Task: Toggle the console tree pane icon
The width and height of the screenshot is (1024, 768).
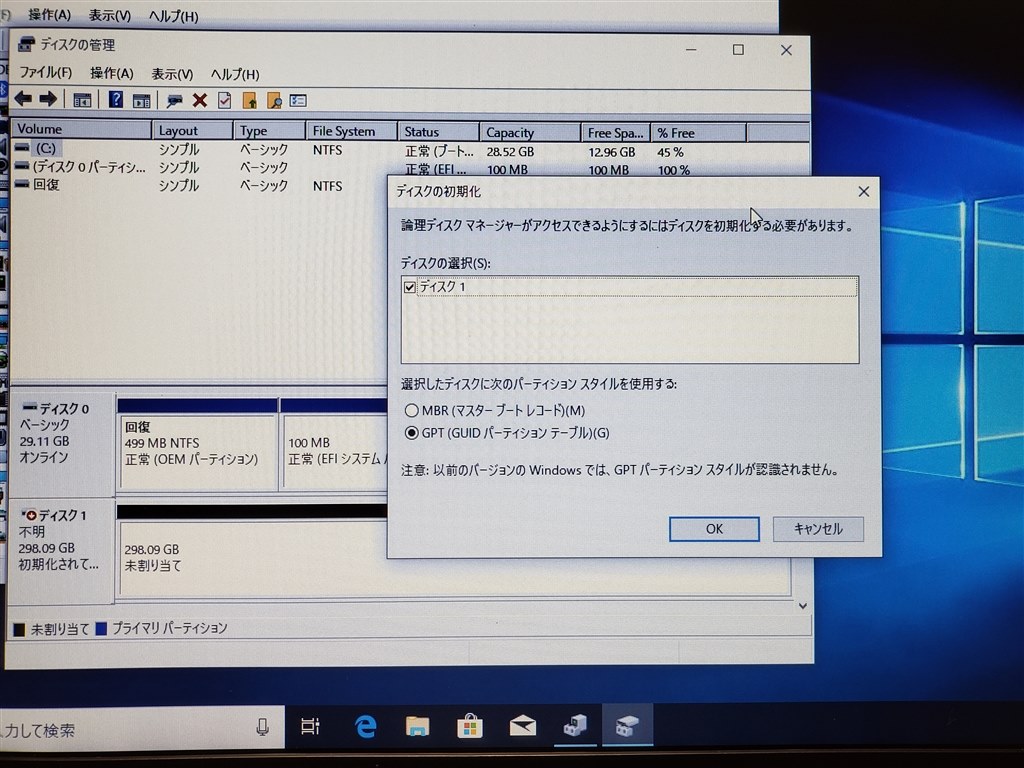Action: (82, 100)
